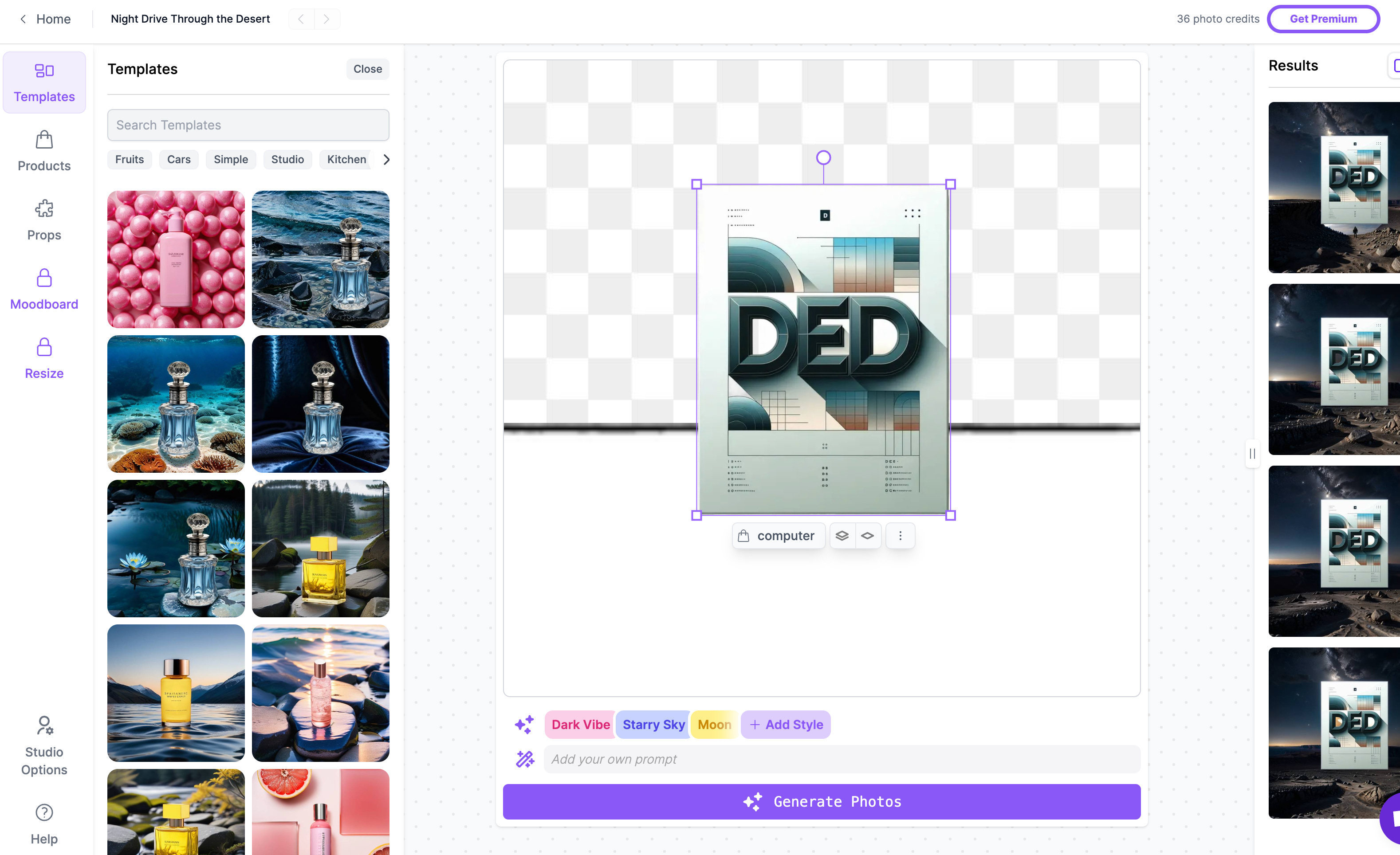The width and height of the screenshot is (1400, 855).
Task: Open the three-dot object options menu
Action: tap(901, 536)
